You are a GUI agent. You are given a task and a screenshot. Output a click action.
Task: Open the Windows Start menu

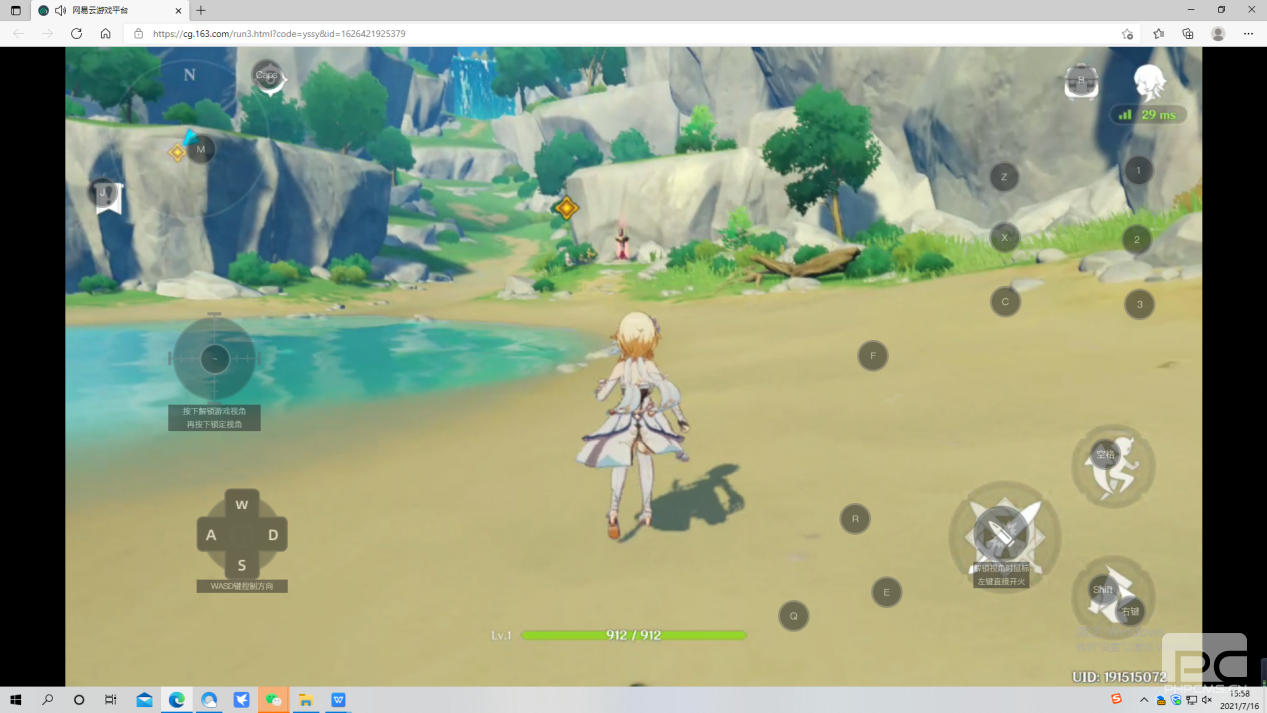[15, 700]
